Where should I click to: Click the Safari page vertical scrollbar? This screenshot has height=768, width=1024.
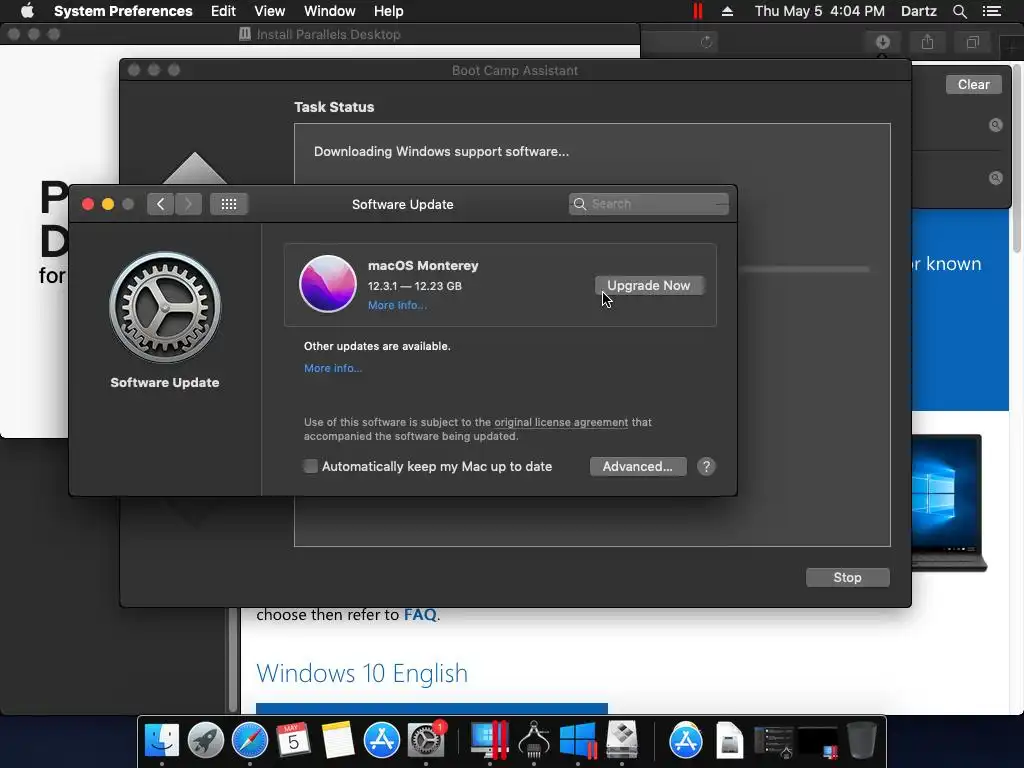1017,157
